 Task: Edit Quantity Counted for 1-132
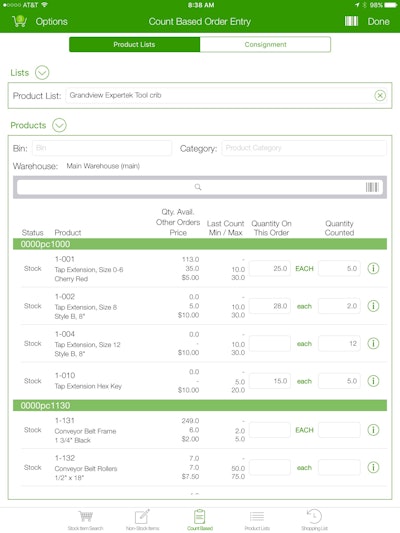tap(339, 467)
